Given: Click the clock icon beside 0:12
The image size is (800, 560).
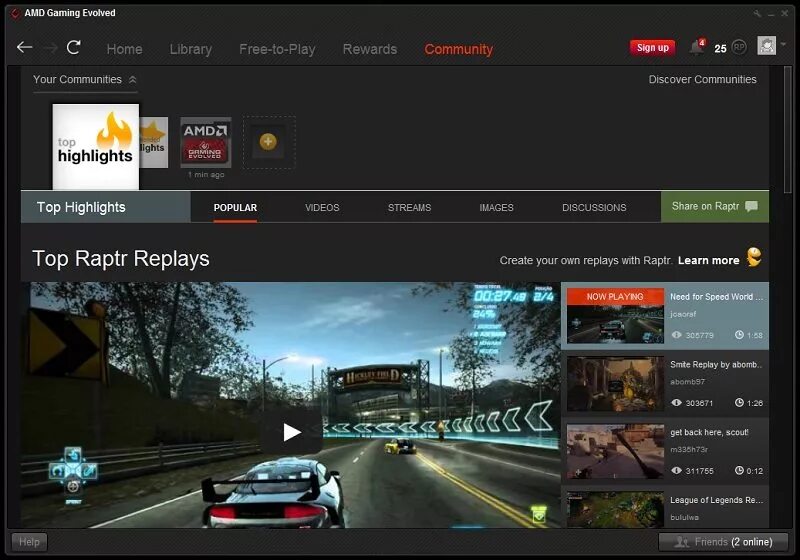Looking at the screenshot, I should [x=739, y=471].
